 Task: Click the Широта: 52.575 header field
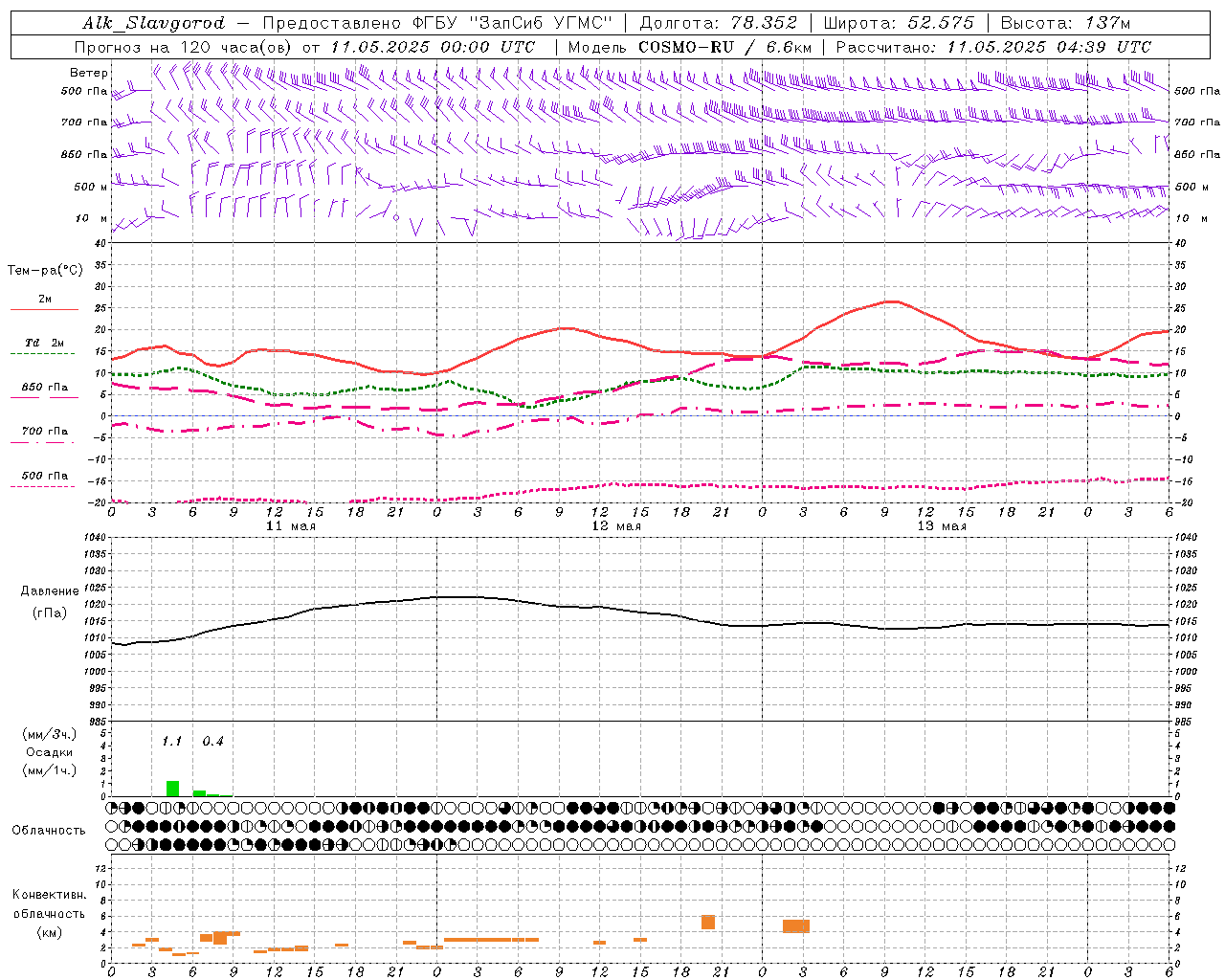[899, 23]
